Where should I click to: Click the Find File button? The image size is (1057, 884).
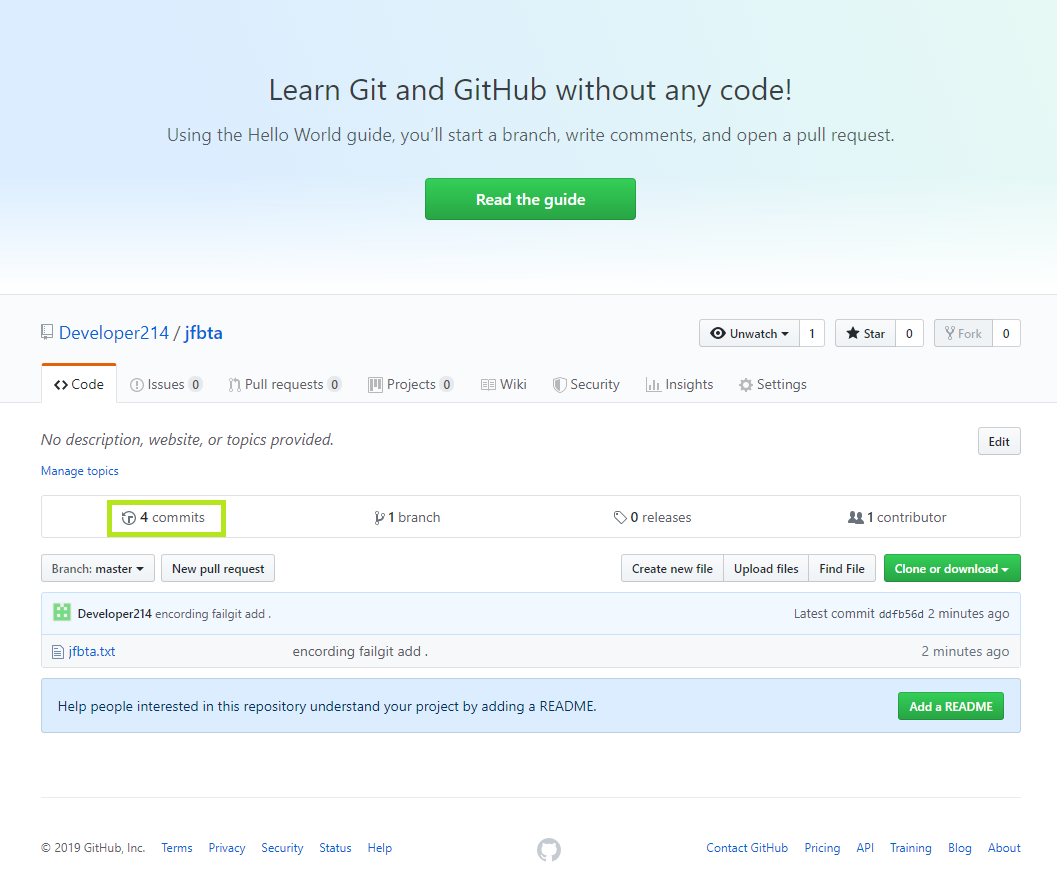pos(842,568)
